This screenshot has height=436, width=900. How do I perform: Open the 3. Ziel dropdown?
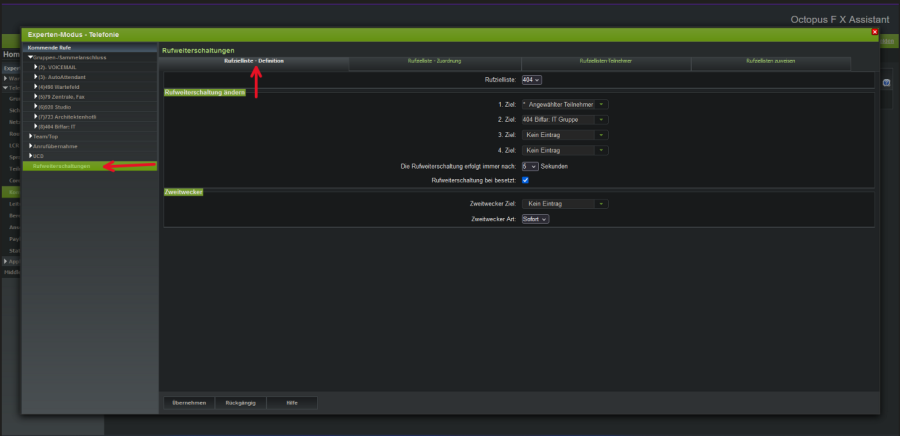click(x=565, y=135)
